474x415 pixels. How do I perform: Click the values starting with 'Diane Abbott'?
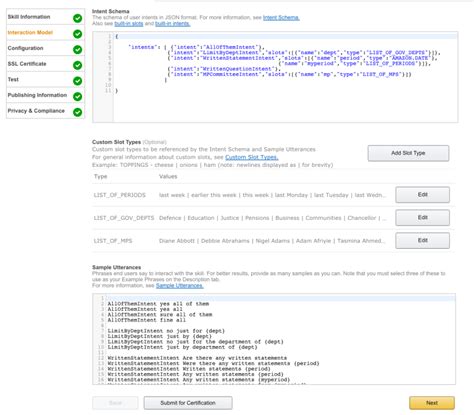[x=272, y=241]
